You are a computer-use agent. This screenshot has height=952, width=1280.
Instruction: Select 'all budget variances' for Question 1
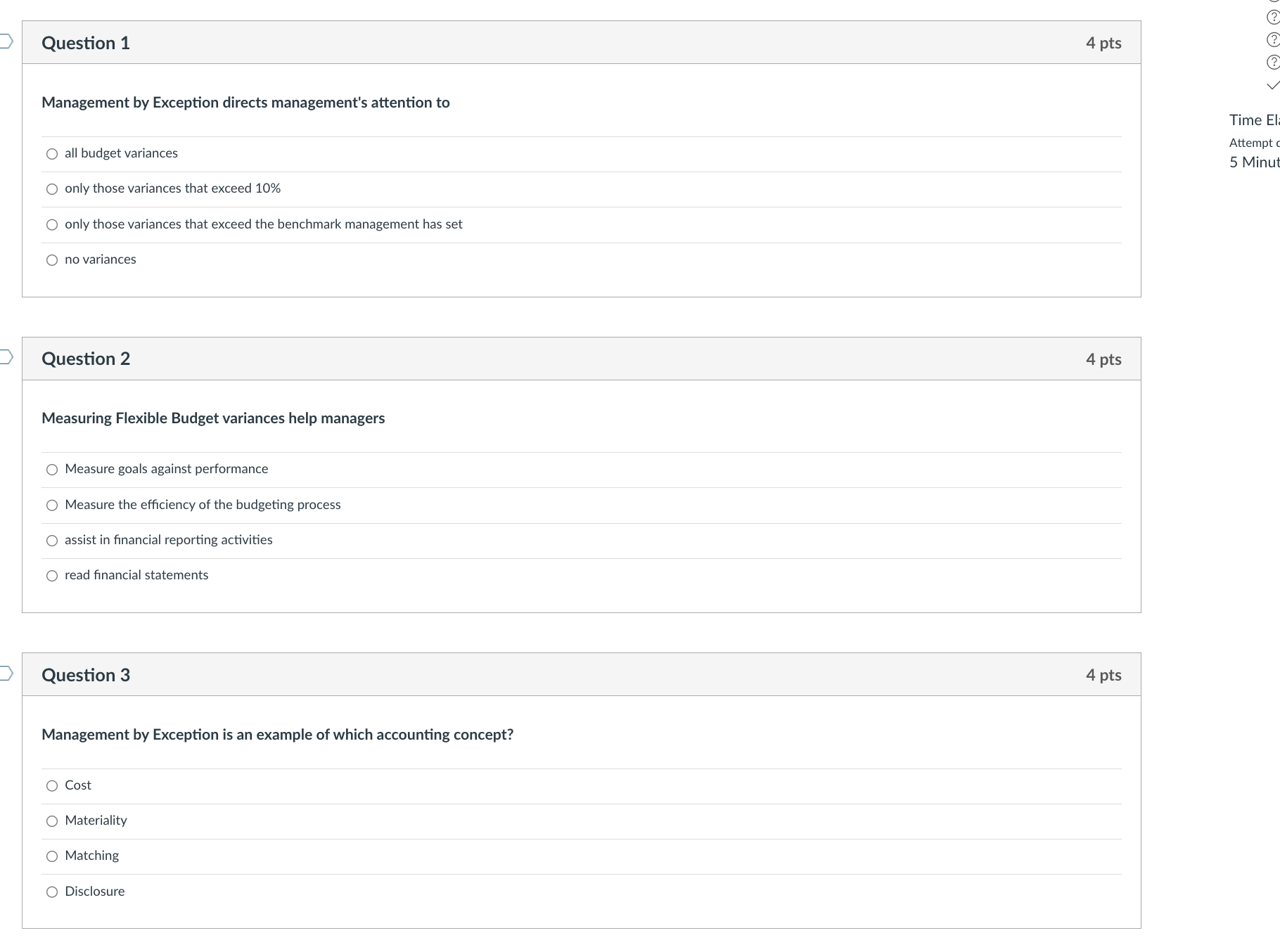(52, 153)
